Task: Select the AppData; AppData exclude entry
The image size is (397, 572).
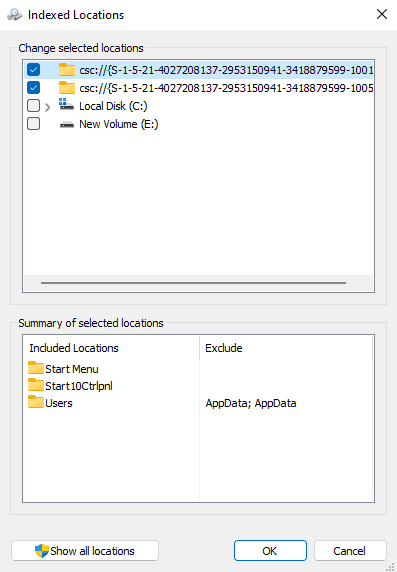Action: (251, 403)
